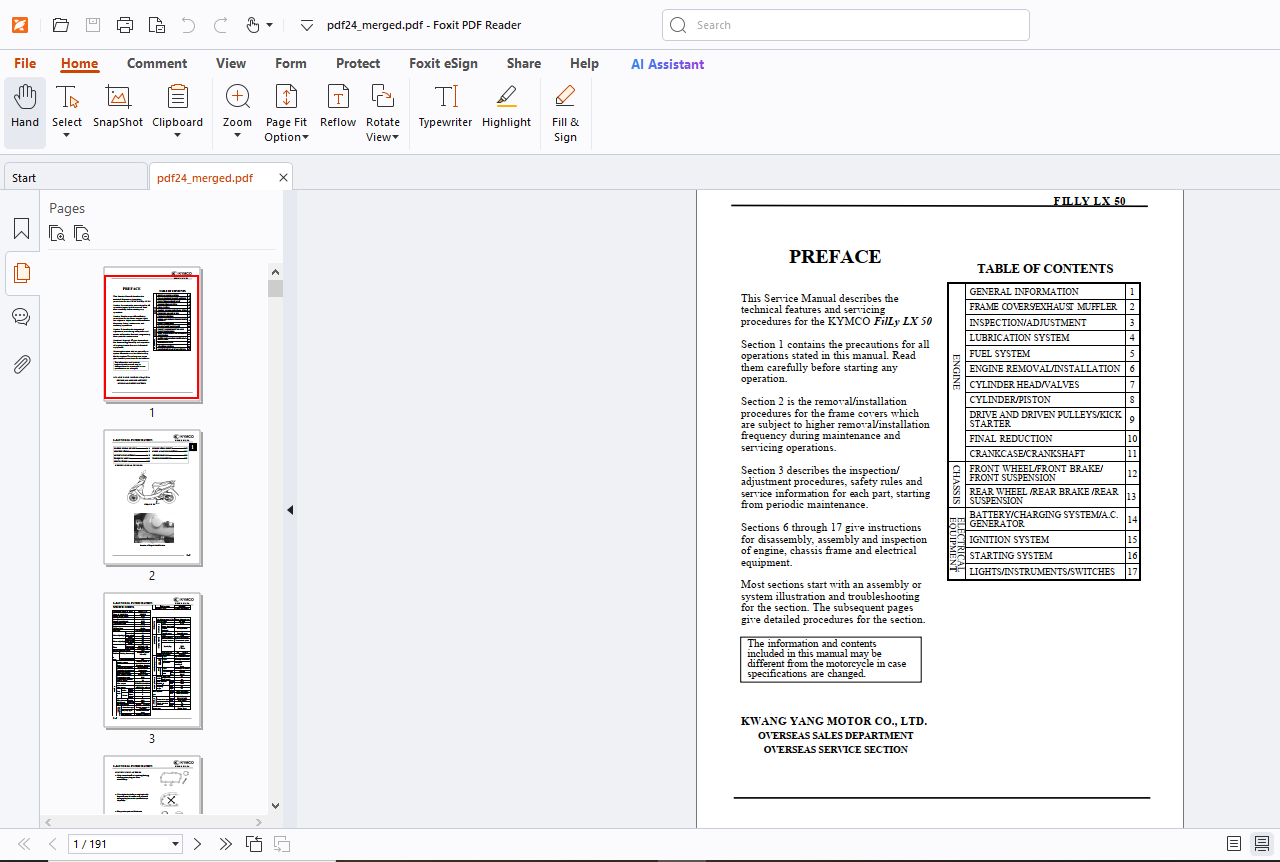Screen dimensions: 1280x862
Task: Close the pdf24_merged.pdf tab
Action: pyautogui.click(x=283, y=178)
